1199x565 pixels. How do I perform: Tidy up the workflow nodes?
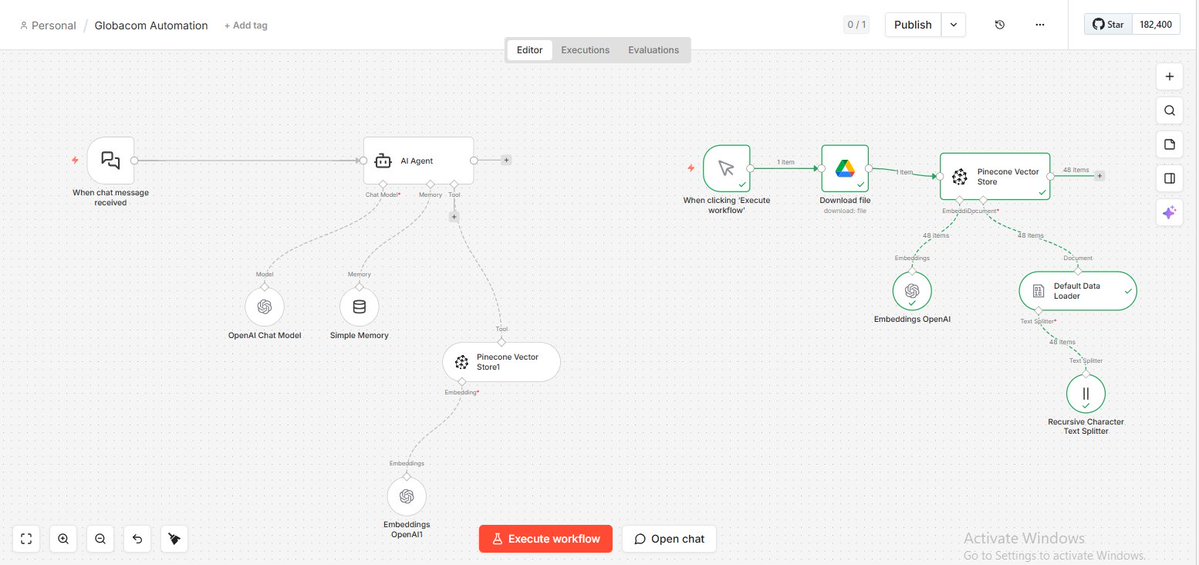click(x=175, y=539)
